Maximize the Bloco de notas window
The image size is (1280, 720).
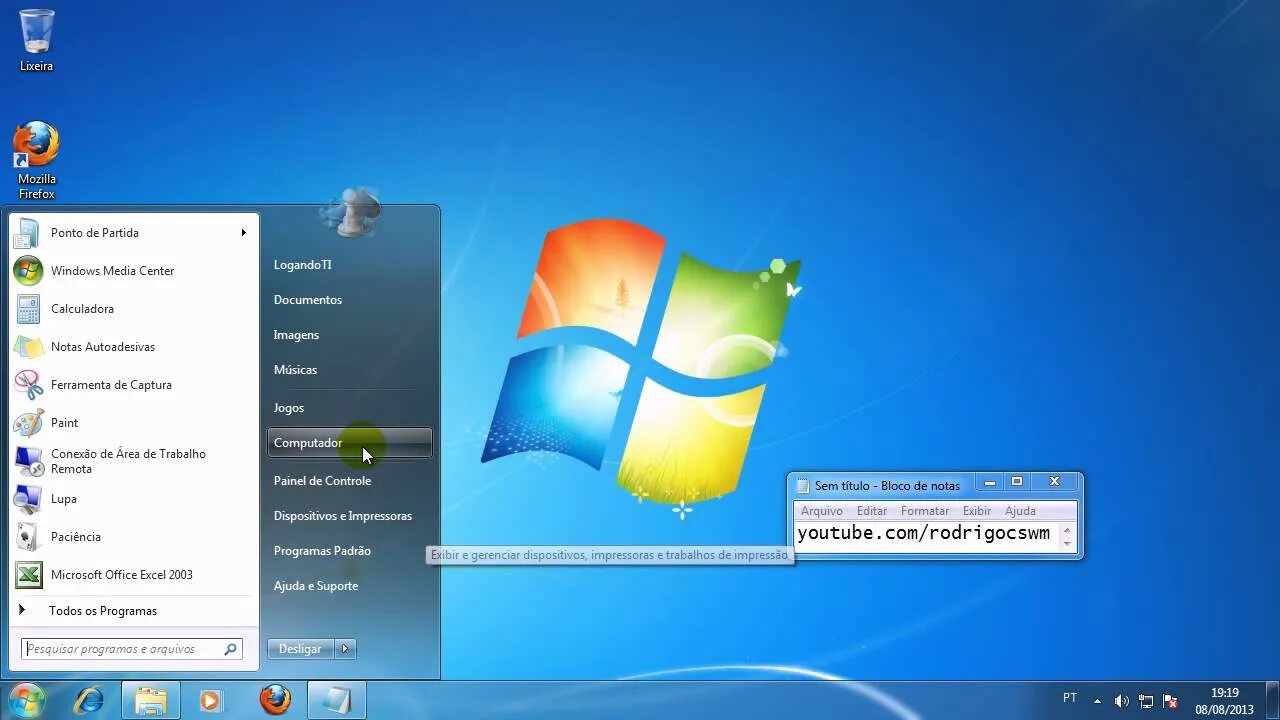coord(1017,483)
